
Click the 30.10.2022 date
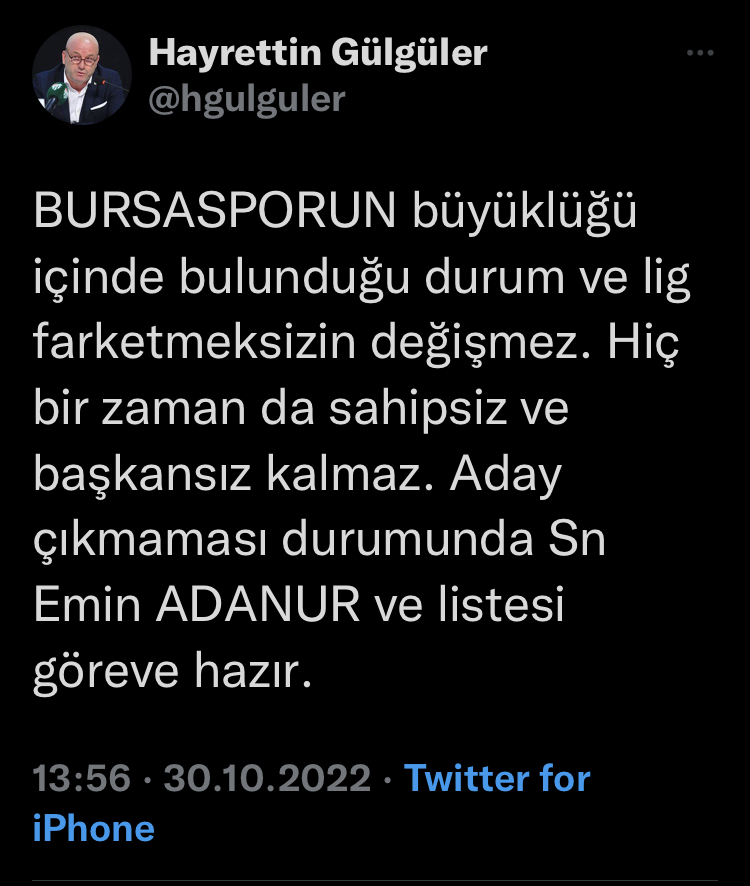coord(267,778)
